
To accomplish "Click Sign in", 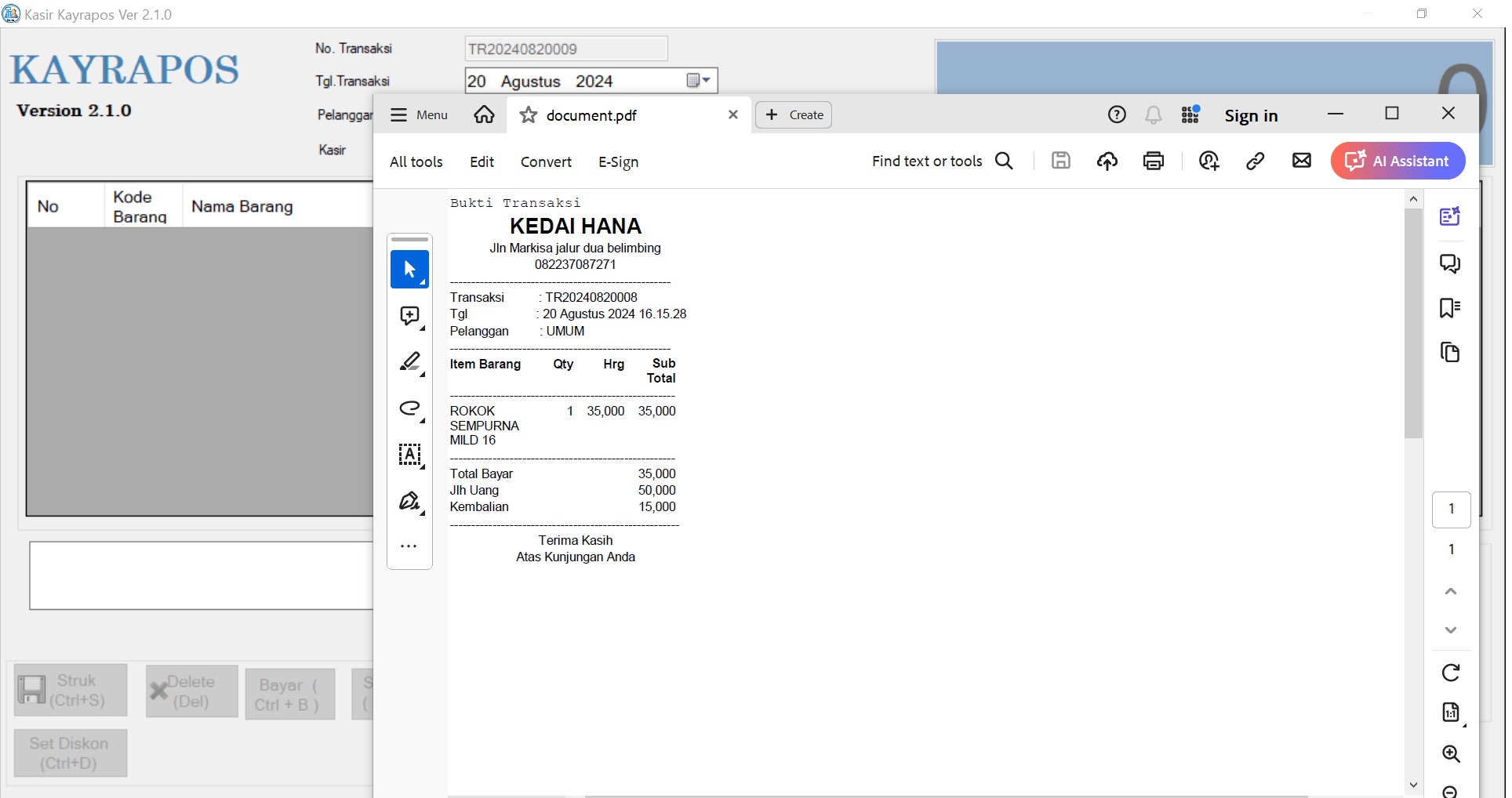I will tap(1251, 116).
